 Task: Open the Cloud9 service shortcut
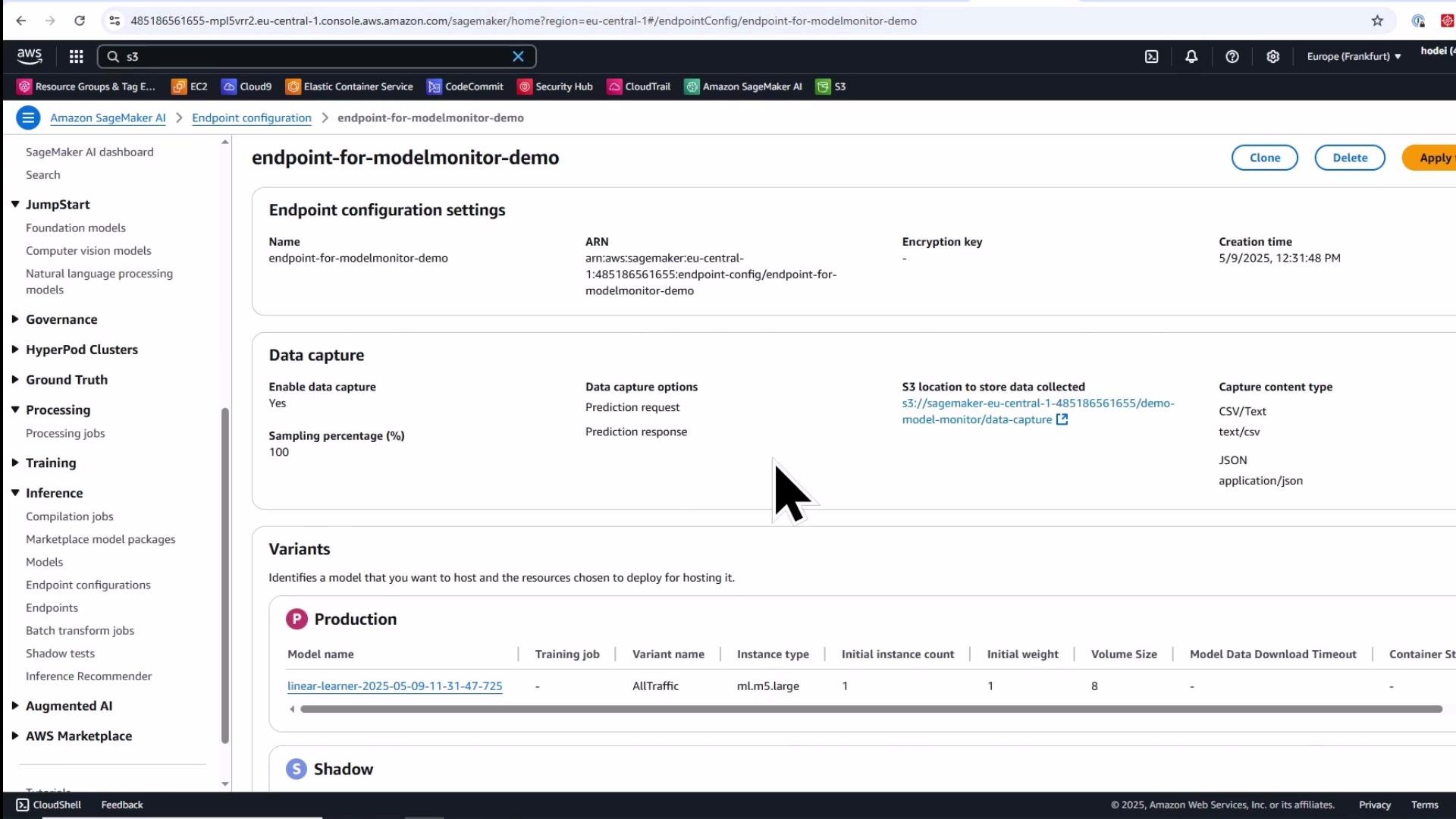tap(246, 86)
